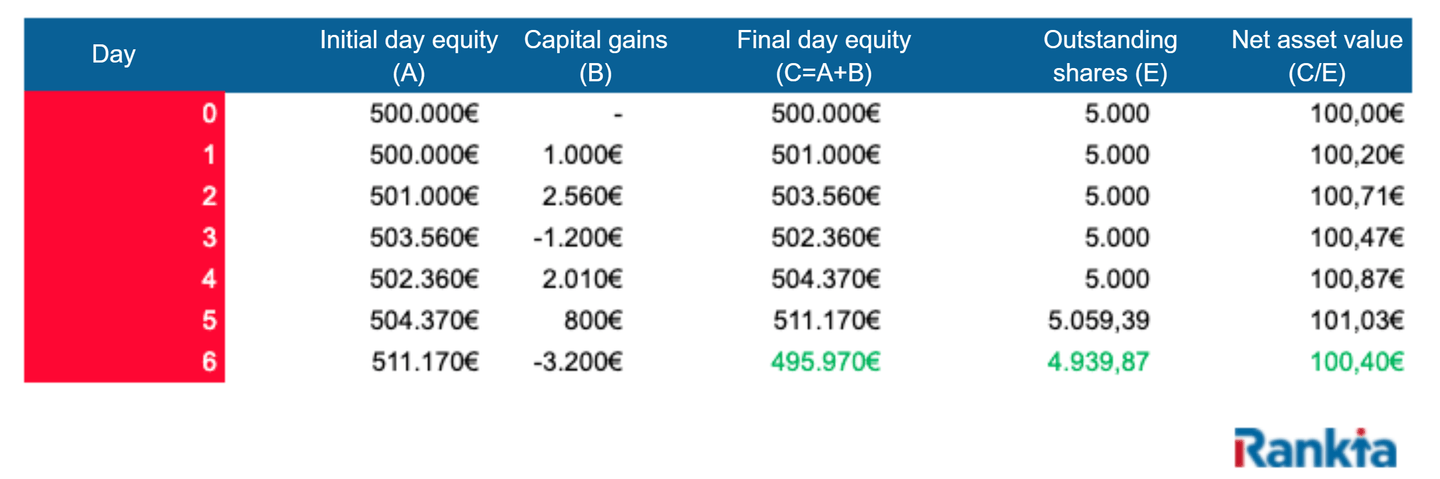Viewport: 1440px width, 479px height.
Task: Select the 101,03€ net asset value cell
Action: click(x=1356, y=321)
